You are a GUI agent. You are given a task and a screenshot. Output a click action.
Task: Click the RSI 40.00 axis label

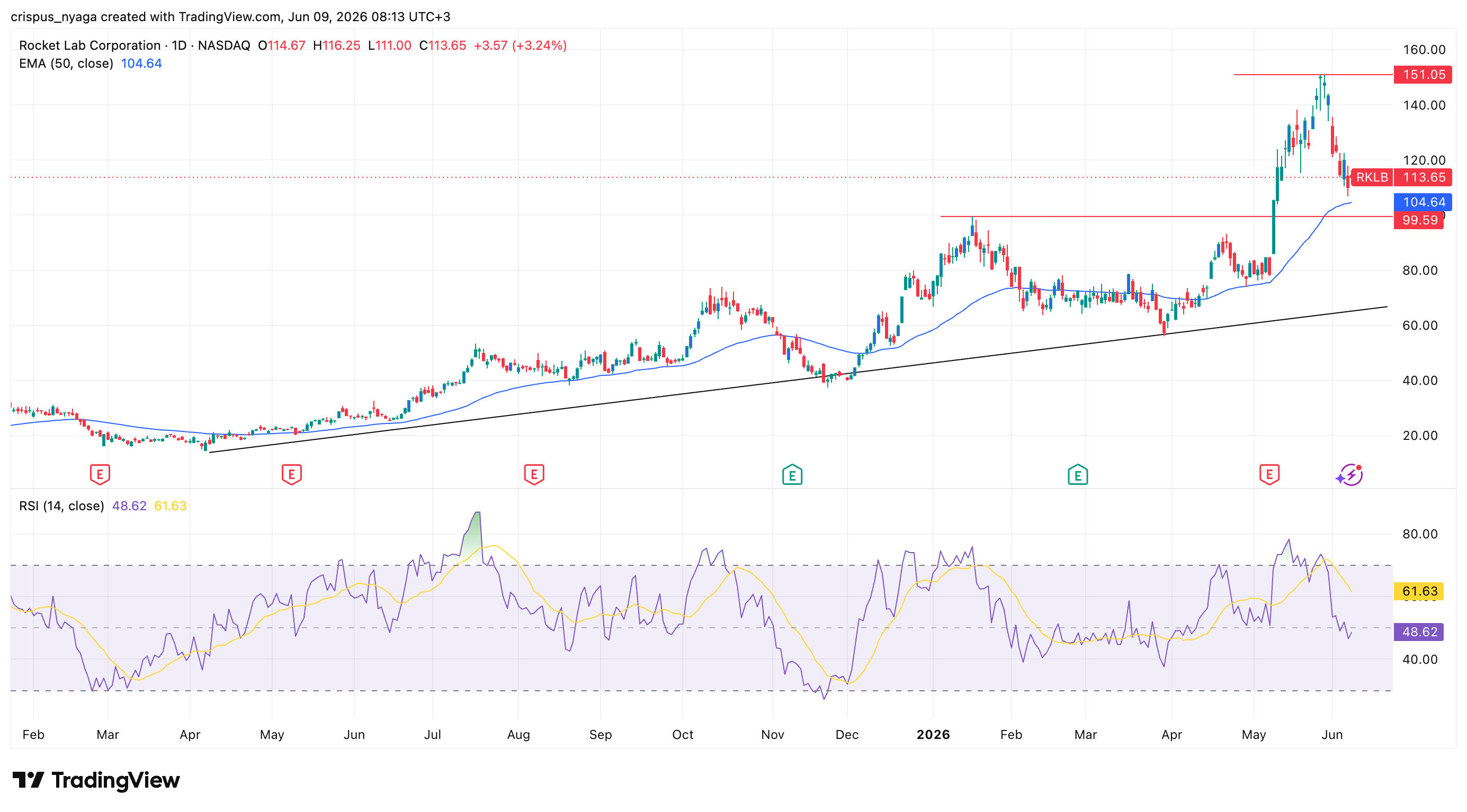tap(1420, 660)
